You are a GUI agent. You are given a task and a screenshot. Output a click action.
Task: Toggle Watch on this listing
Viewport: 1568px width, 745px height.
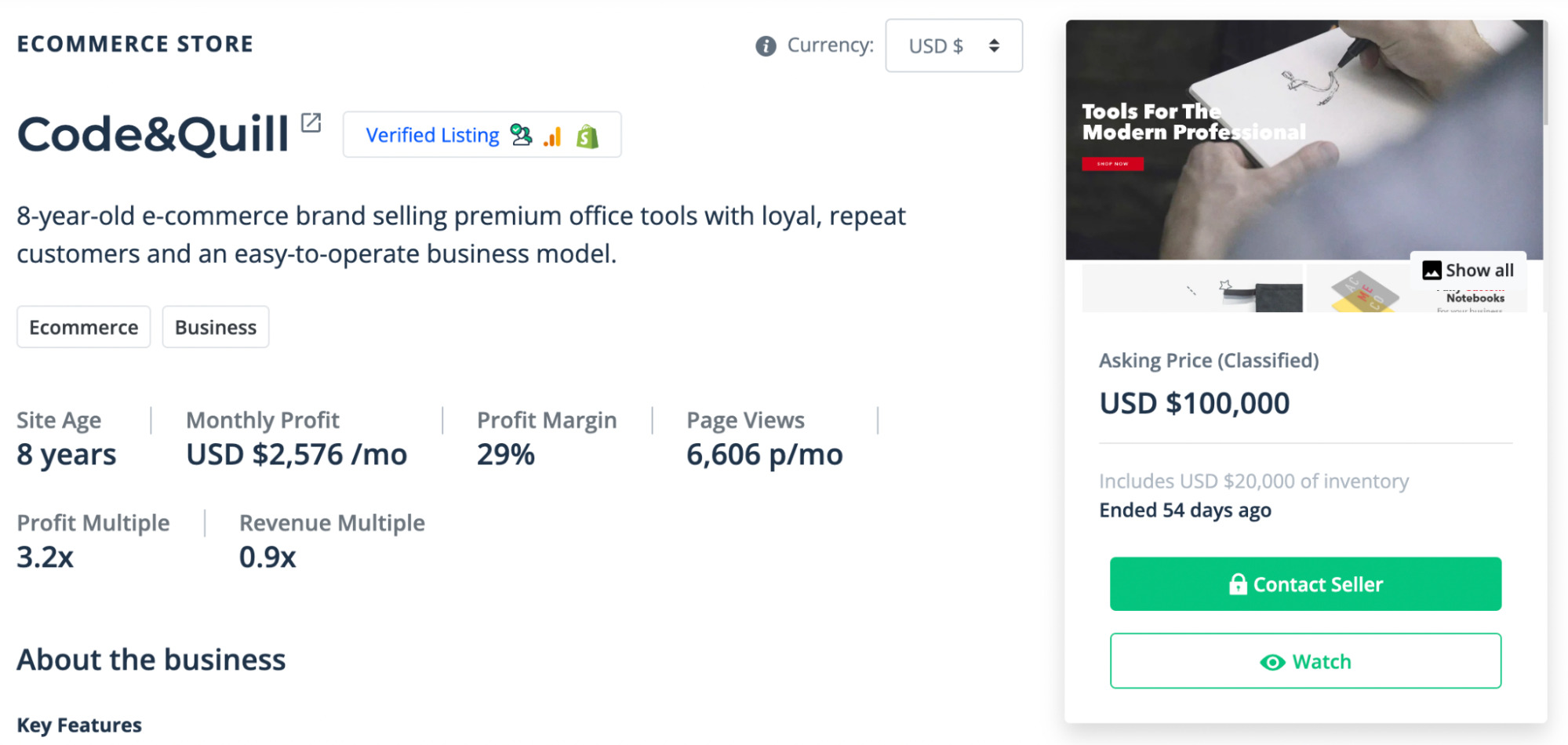pos(1305,661)
